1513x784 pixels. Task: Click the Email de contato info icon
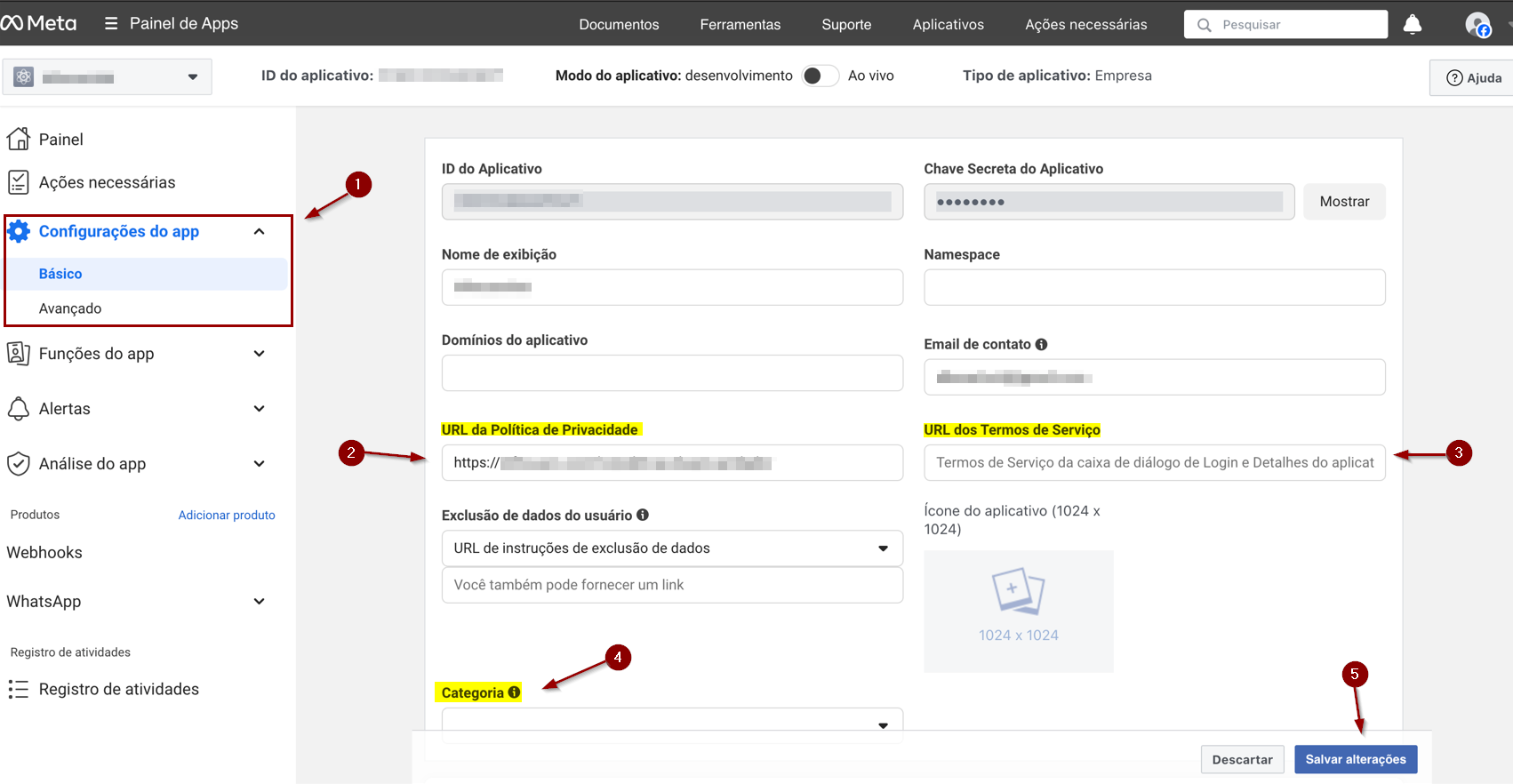click(1041, 344)
